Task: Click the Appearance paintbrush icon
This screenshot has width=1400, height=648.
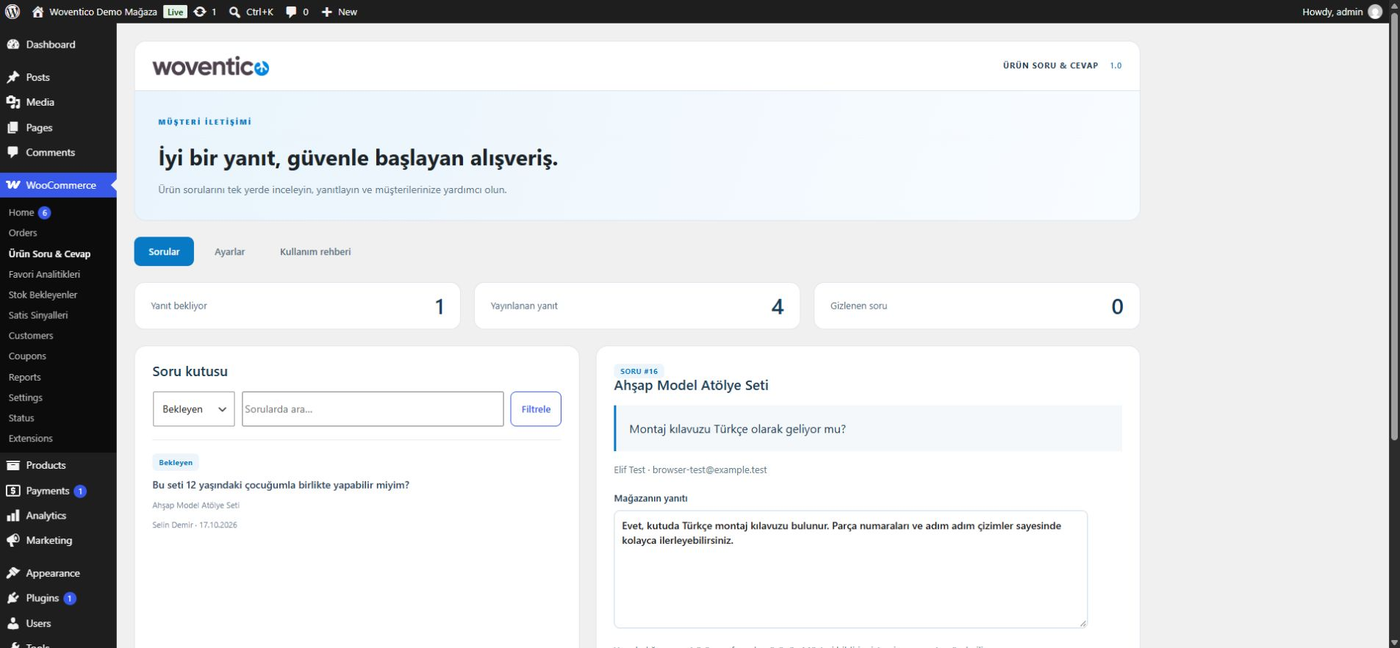Action: (x=13, y=573)
